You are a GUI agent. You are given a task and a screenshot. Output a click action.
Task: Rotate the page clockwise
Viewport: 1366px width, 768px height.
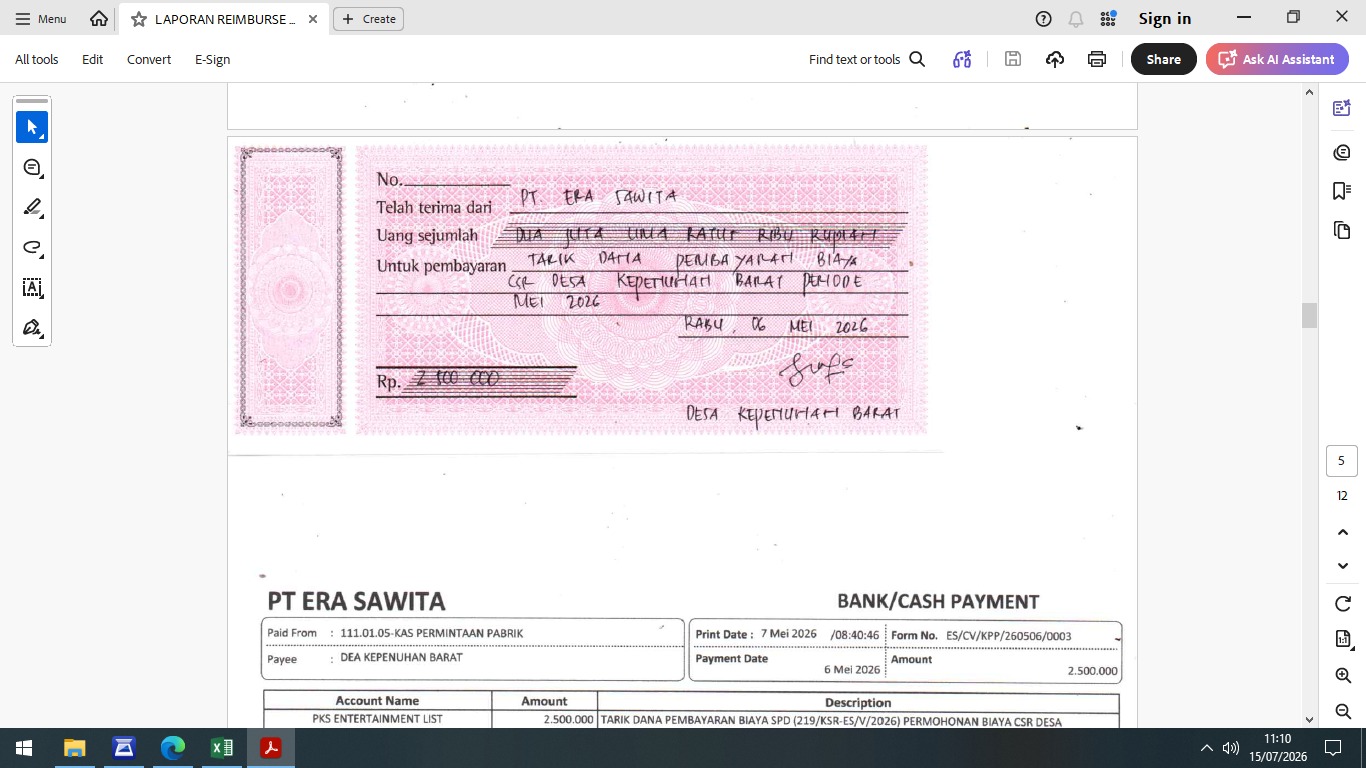coord(1343,604)
